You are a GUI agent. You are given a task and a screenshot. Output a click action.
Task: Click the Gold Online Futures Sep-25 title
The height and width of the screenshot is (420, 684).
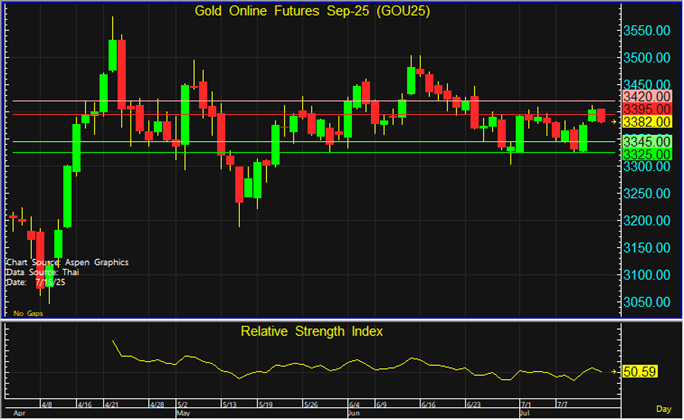[306, 12]
